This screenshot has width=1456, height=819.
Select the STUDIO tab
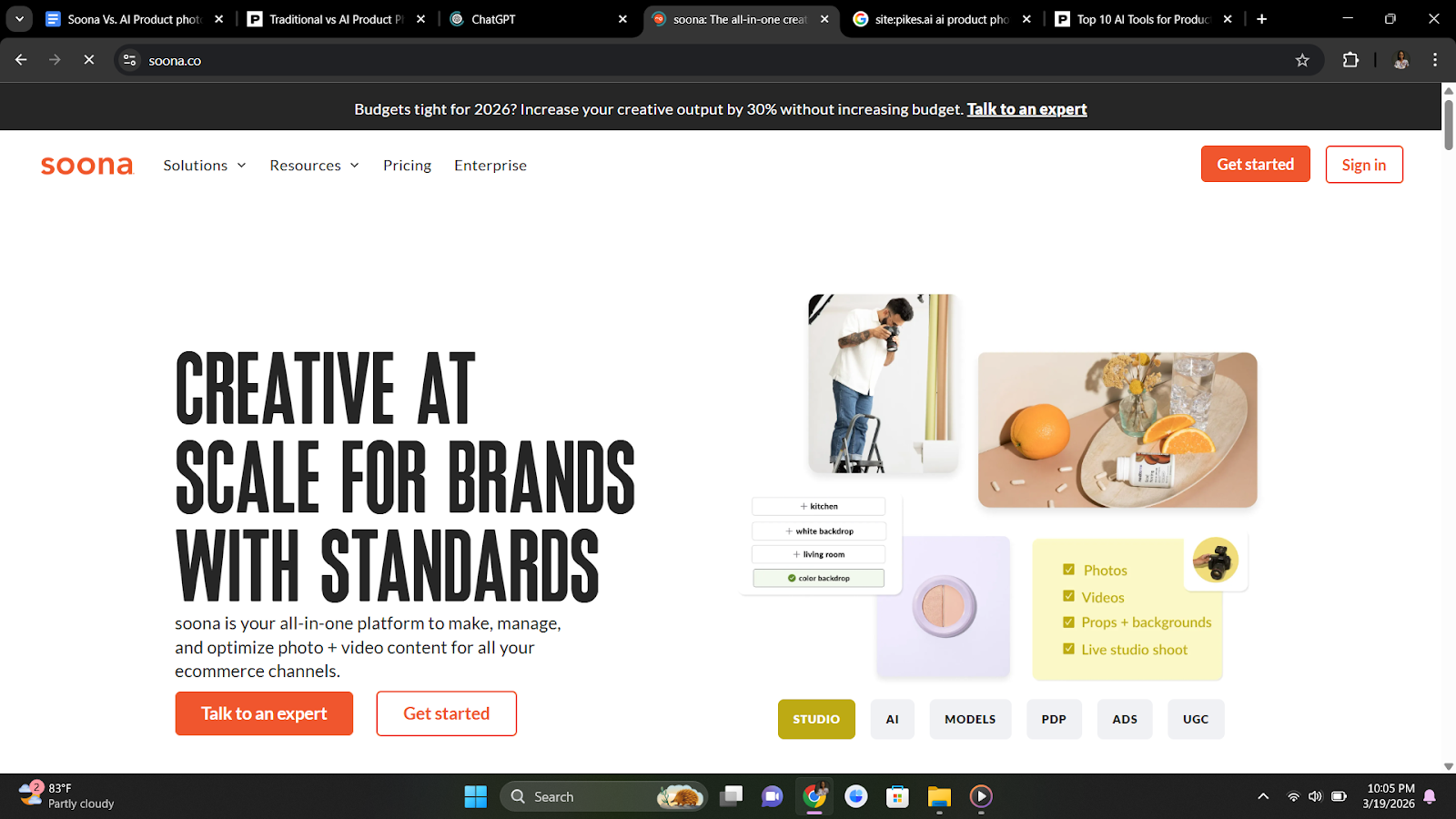coord(816,719)
